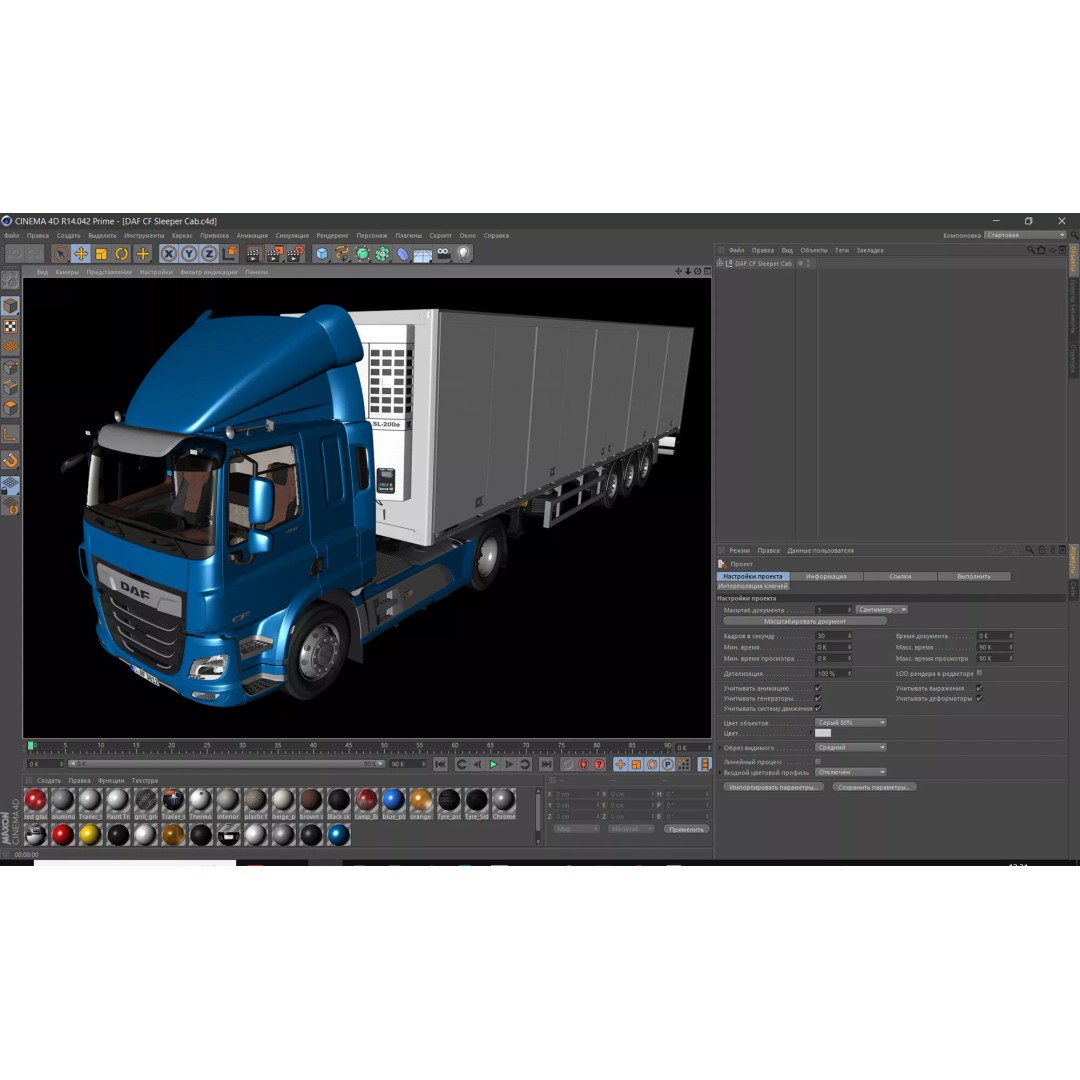Click the Цвет color swatch

coord(825,733)
